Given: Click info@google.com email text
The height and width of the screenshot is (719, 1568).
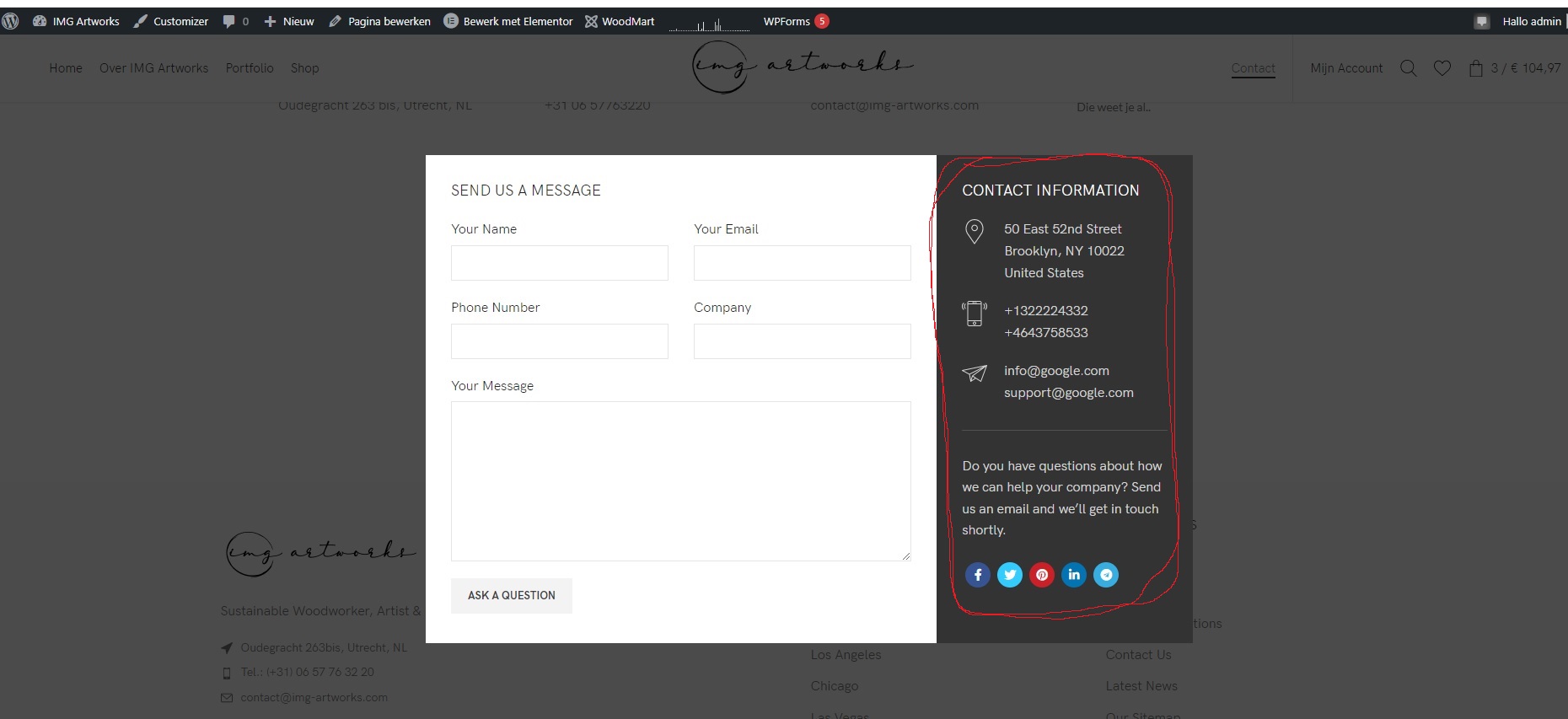Looking at the screenshot, I should 1056,371.
